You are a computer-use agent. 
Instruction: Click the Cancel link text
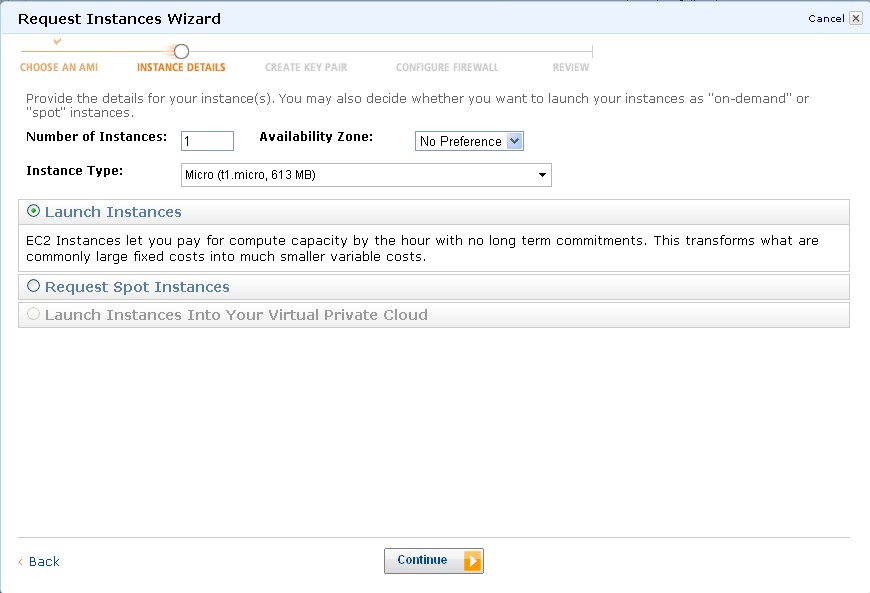click(826, 18)
